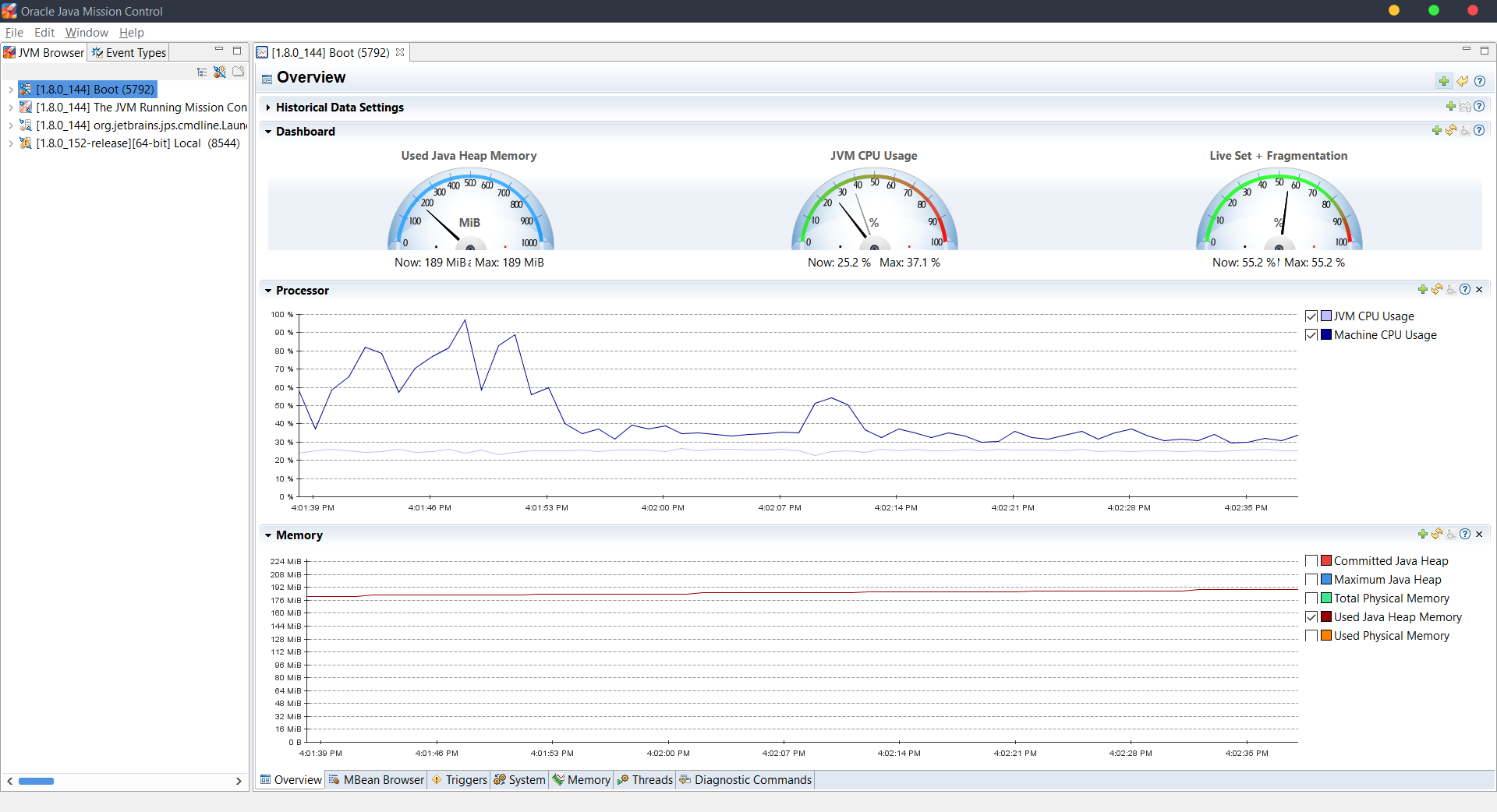The height and width of the screenshot is (812, 1497).
Task: Click refresh arrows icon in Processor section
Action: pyautogui.click(x=1437, y=290)
